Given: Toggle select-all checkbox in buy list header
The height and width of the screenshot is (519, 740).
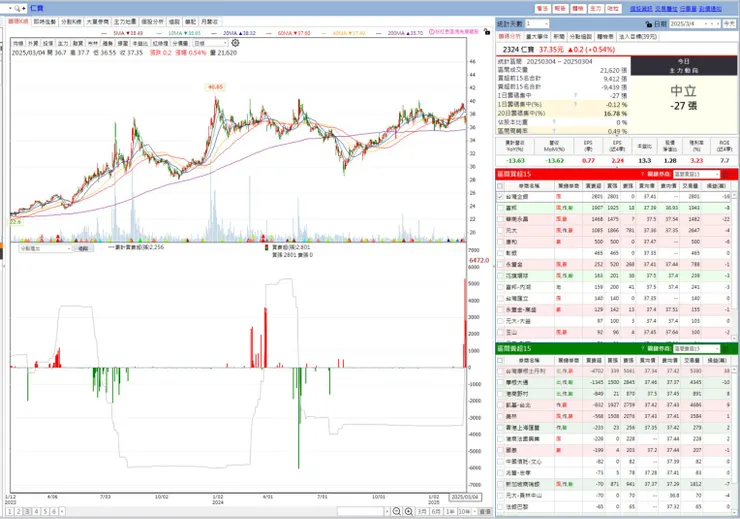Looking at the screenshot, I should (x=500, y=186).
